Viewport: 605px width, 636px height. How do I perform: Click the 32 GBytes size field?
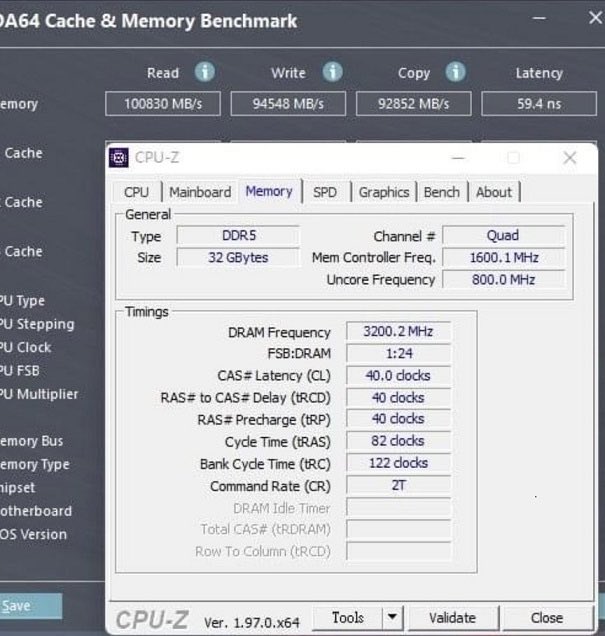tap(238, 257)
